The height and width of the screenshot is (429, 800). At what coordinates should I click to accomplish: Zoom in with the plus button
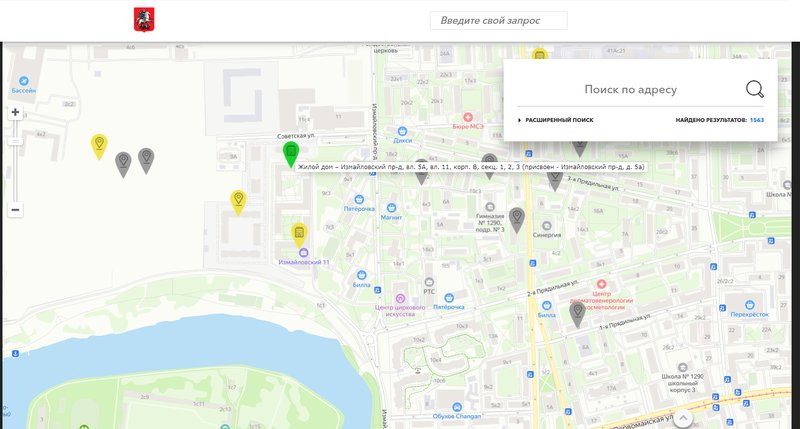coord(15,112)
